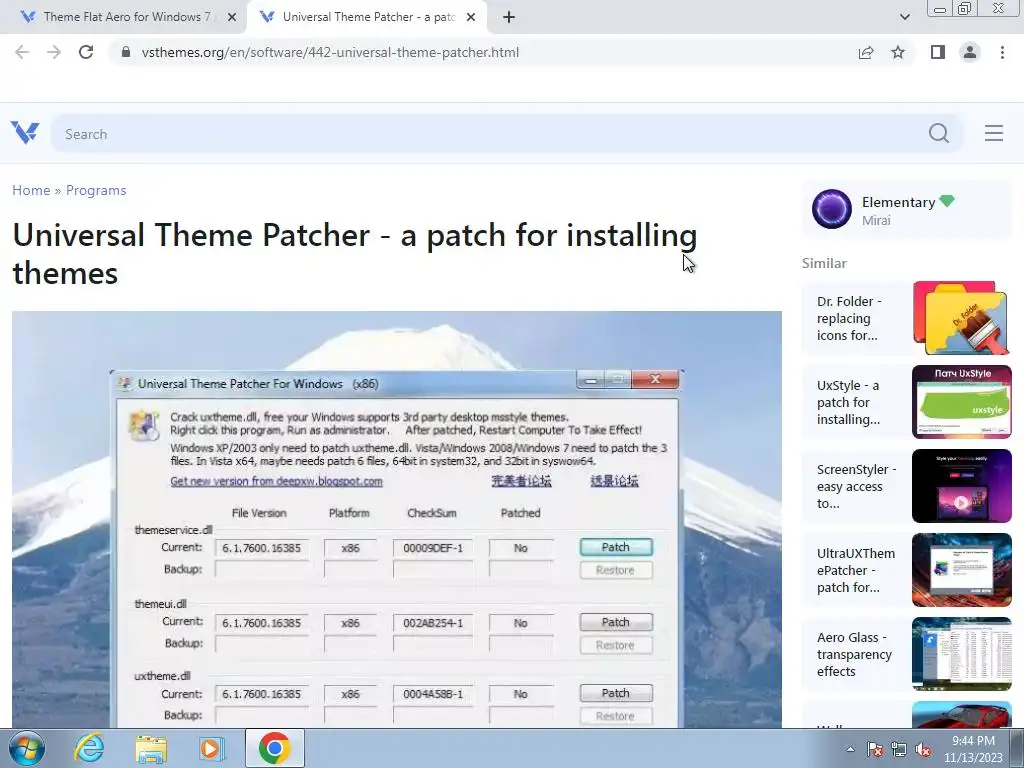
Task: Open a new tab with plus button
Action: point(509,17)
